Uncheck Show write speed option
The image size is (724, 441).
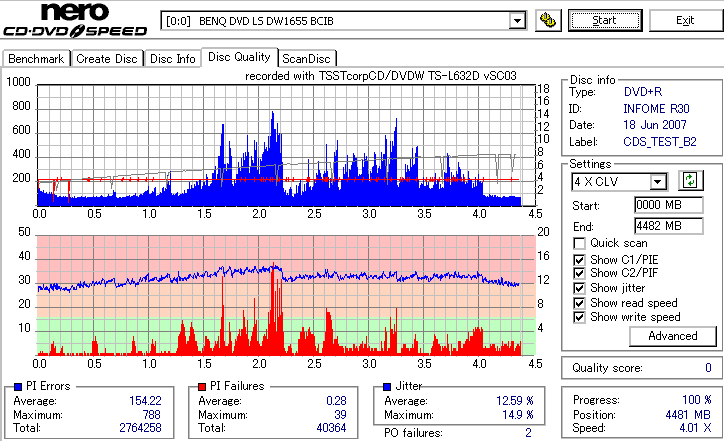(x=579, y=317)
